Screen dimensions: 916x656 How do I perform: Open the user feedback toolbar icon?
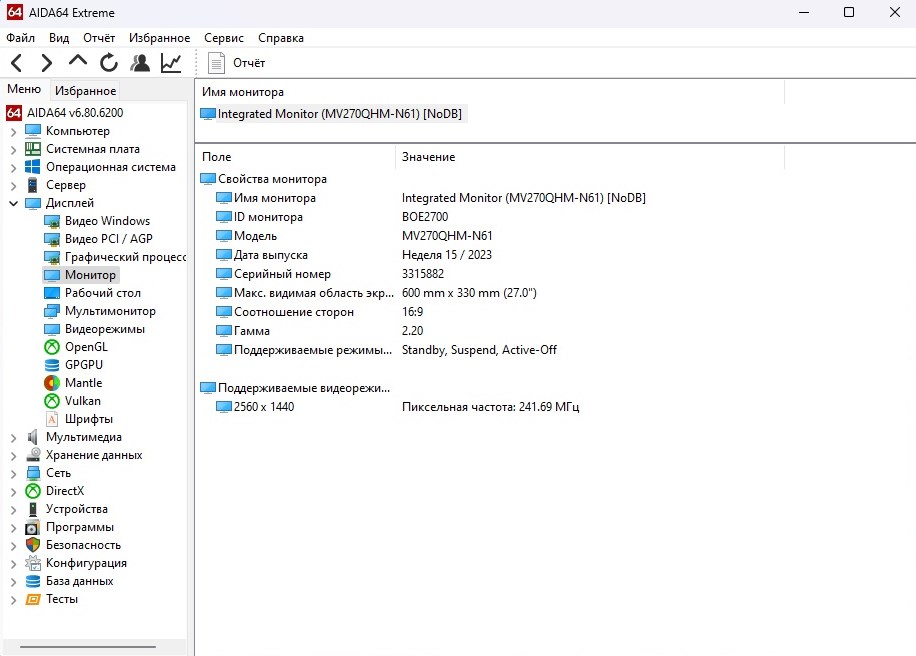tap(140, 63)
